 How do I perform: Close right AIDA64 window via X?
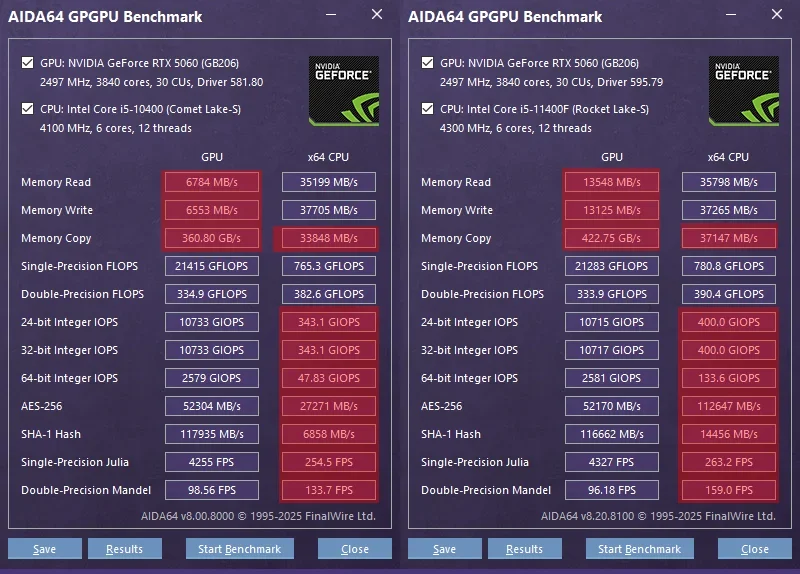pos(777,14)
